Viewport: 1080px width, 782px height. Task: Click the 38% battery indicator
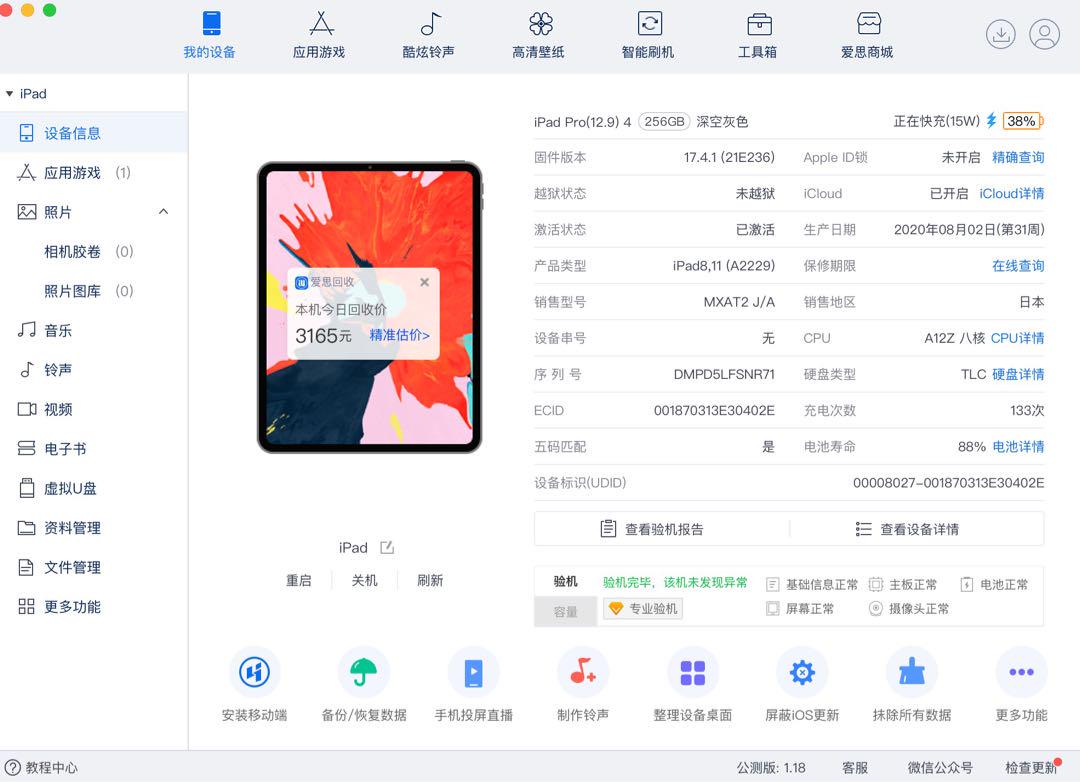point(1023,121)
